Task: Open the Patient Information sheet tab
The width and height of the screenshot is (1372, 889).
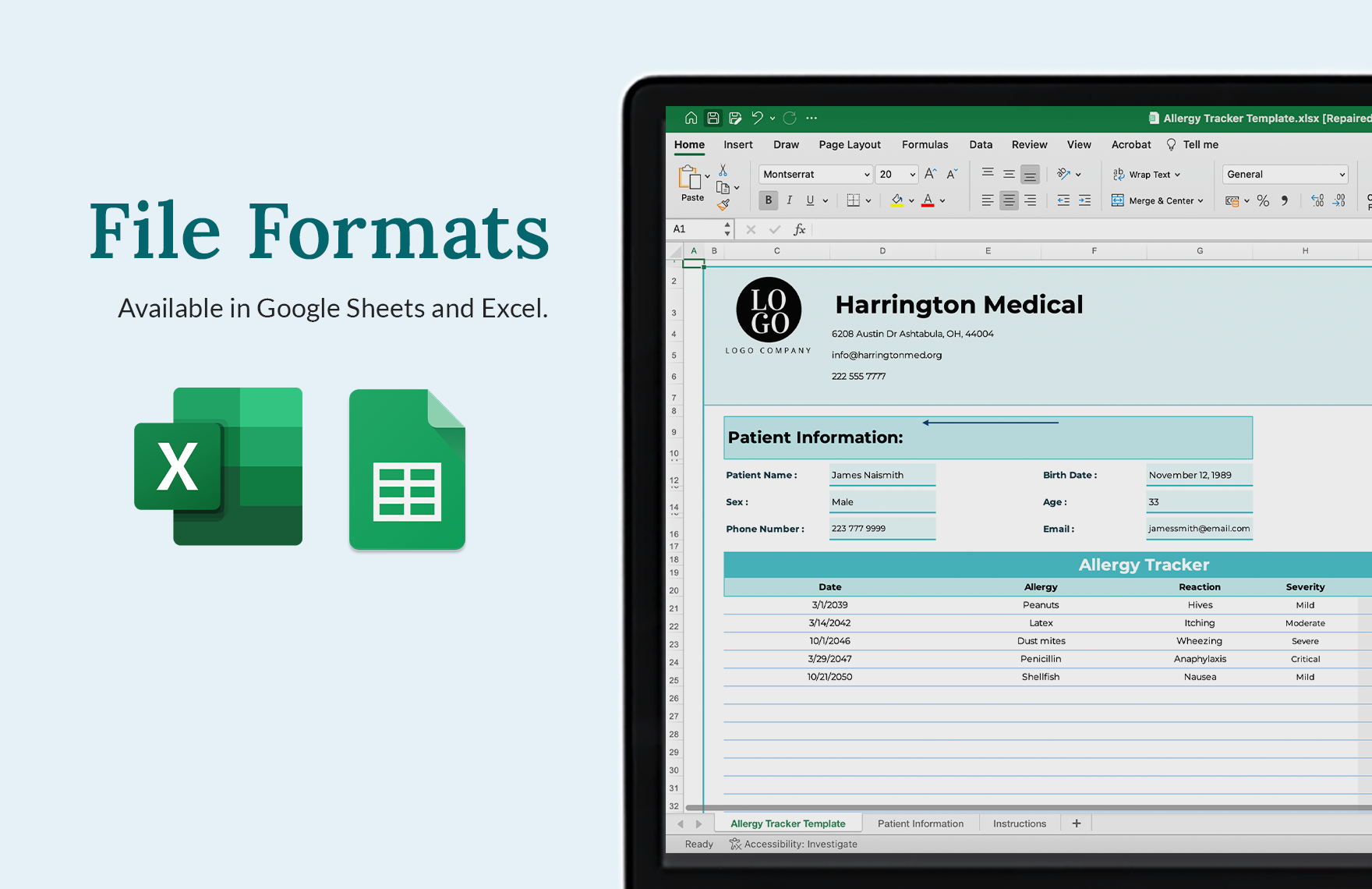Action: click(x=921, y=823)
